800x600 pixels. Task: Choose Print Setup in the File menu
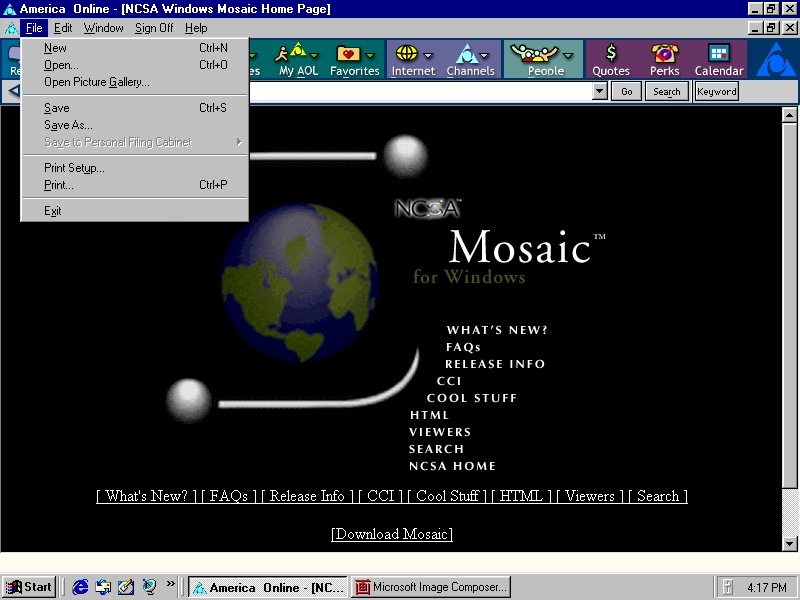(74, 168)
